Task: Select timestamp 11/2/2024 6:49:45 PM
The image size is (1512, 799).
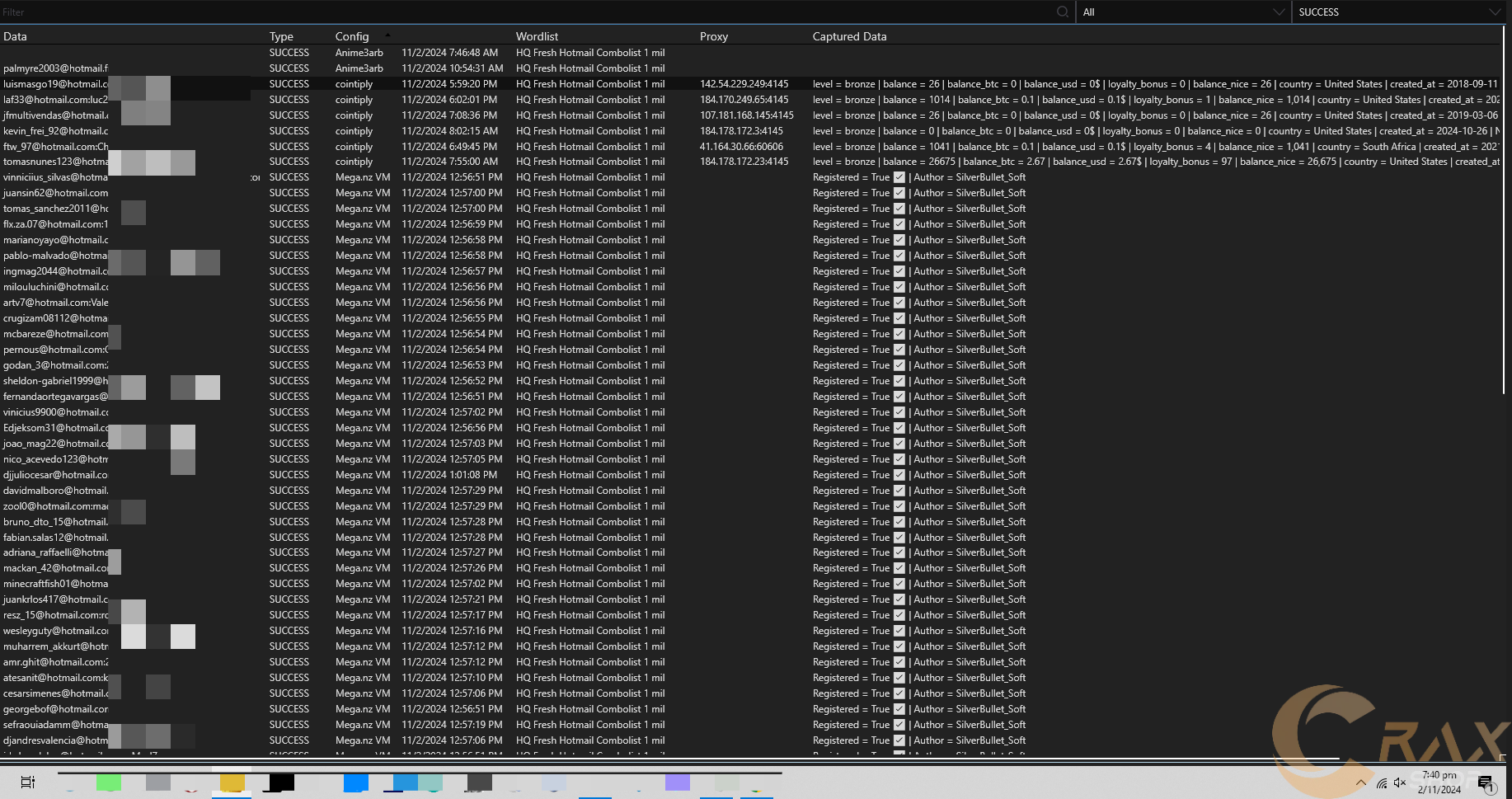Action: click(449, 147)
